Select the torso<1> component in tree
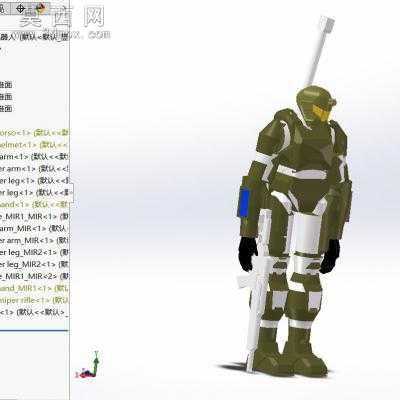This screenshot has height=400, width=400. 34,133
